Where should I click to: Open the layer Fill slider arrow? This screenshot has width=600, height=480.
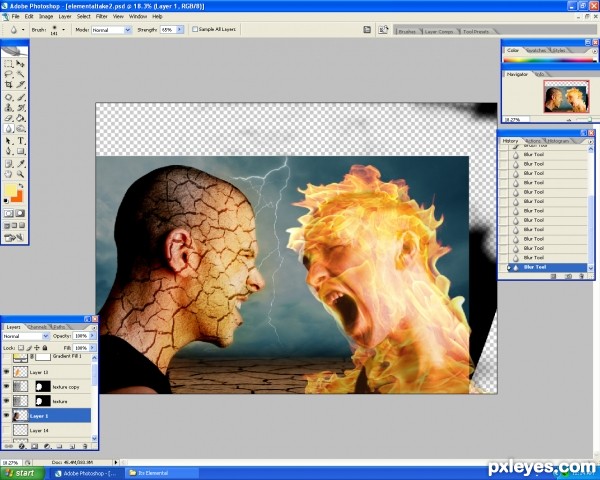click(92, 348)
